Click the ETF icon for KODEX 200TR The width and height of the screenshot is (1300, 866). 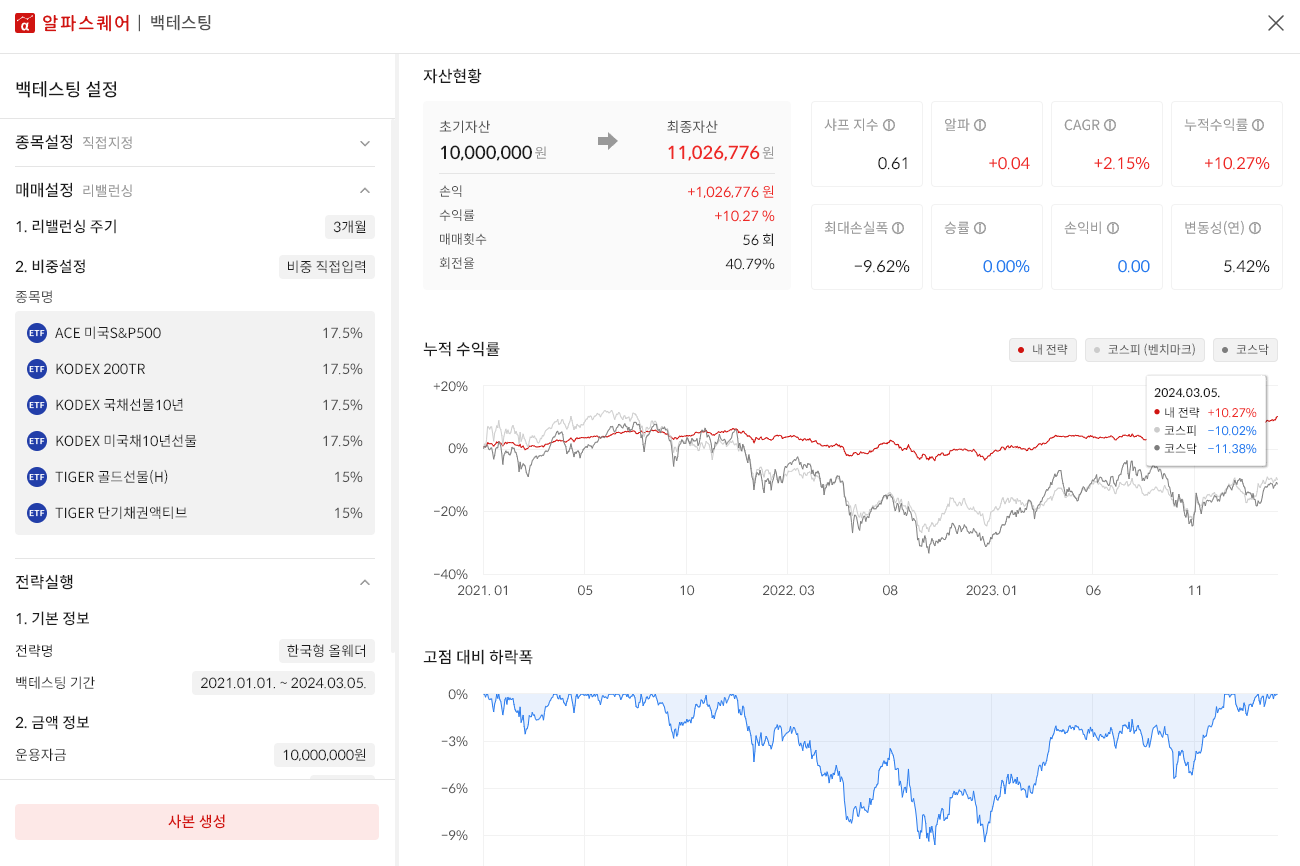[37, 369]
